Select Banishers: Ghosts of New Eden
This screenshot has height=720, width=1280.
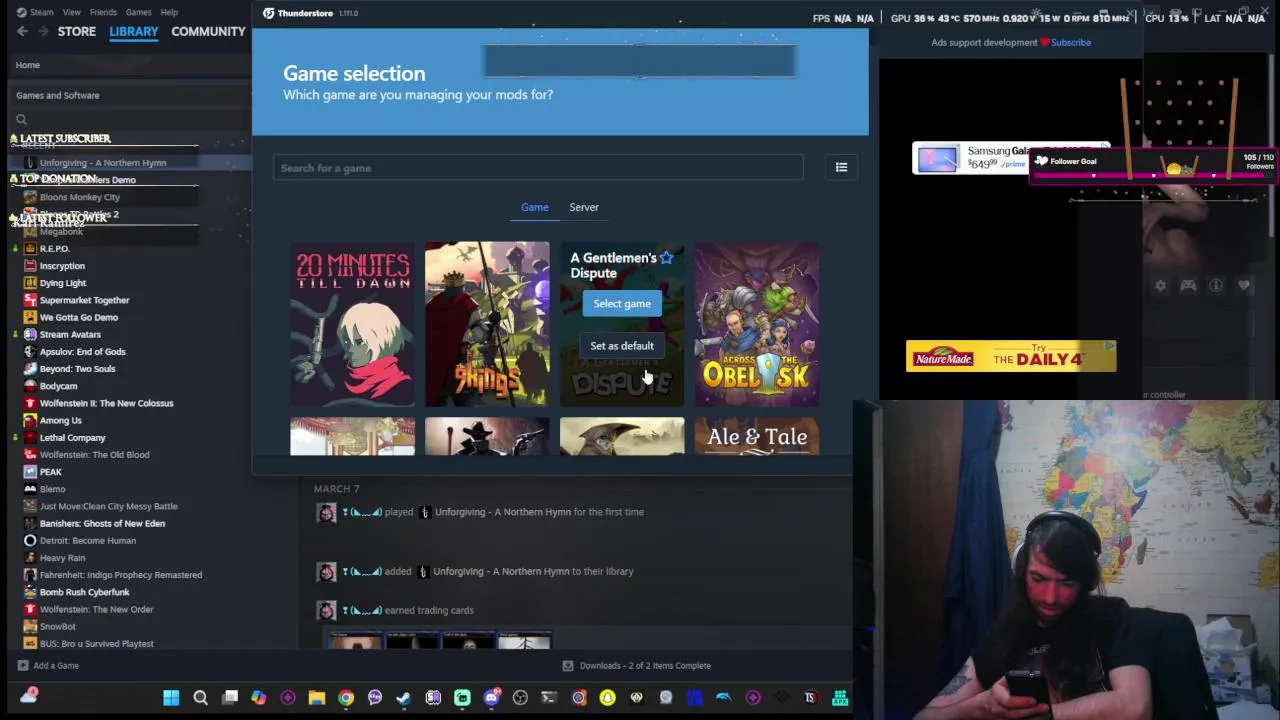pyautogui.click(x=102, y=523)
